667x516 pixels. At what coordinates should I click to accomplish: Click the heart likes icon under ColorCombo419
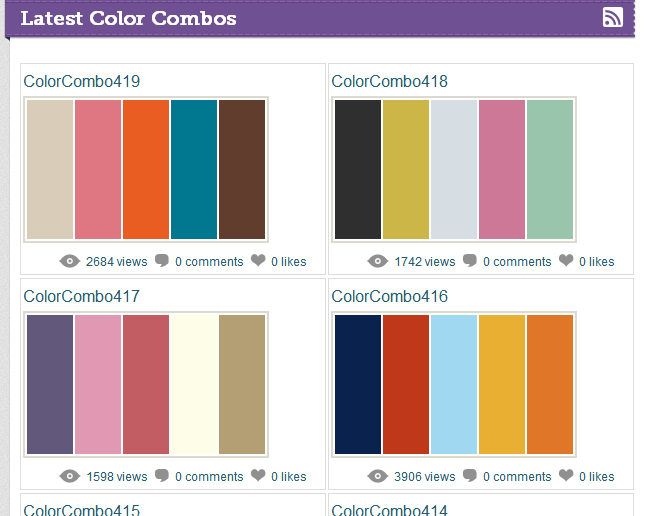(258, 260)
